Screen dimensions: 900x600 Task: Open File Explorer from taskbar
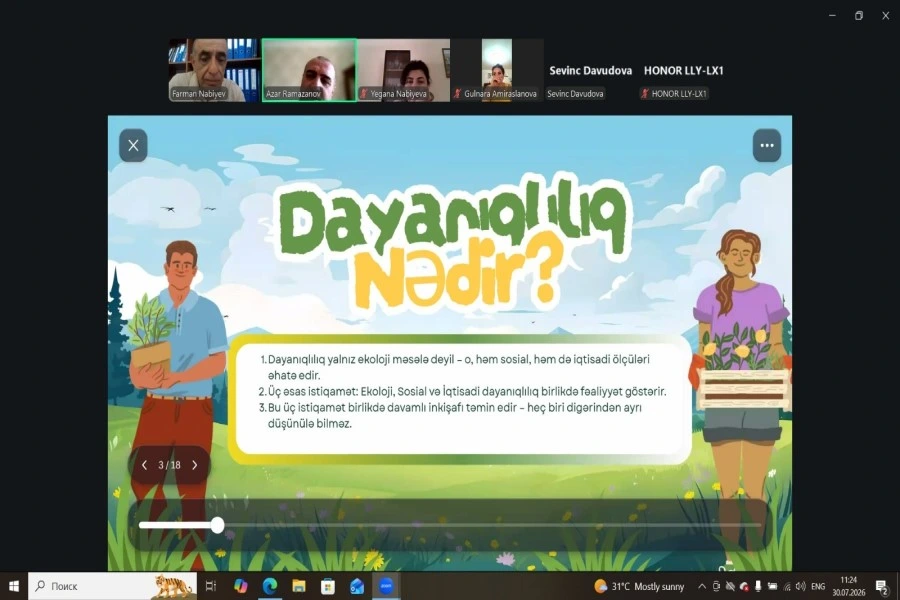pyautogui.click(x=298, y=586)
